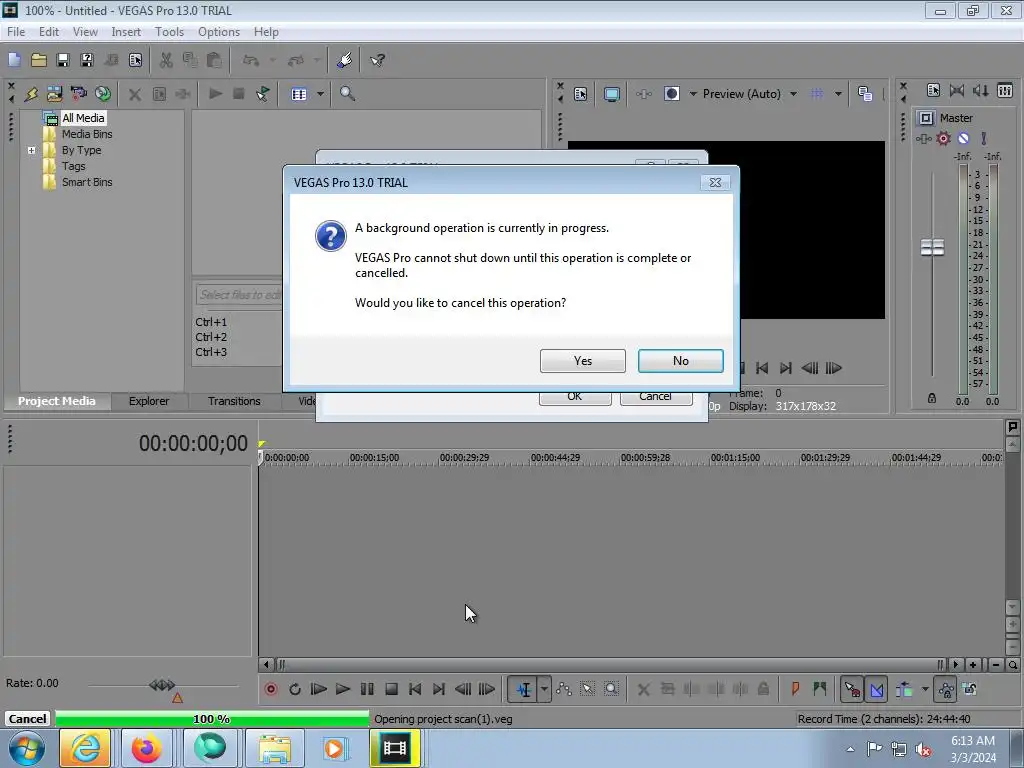Toggle timeline Loop Playback
Image resolution: width=1024 pixels, height=768 pixels.
[295, 689]
